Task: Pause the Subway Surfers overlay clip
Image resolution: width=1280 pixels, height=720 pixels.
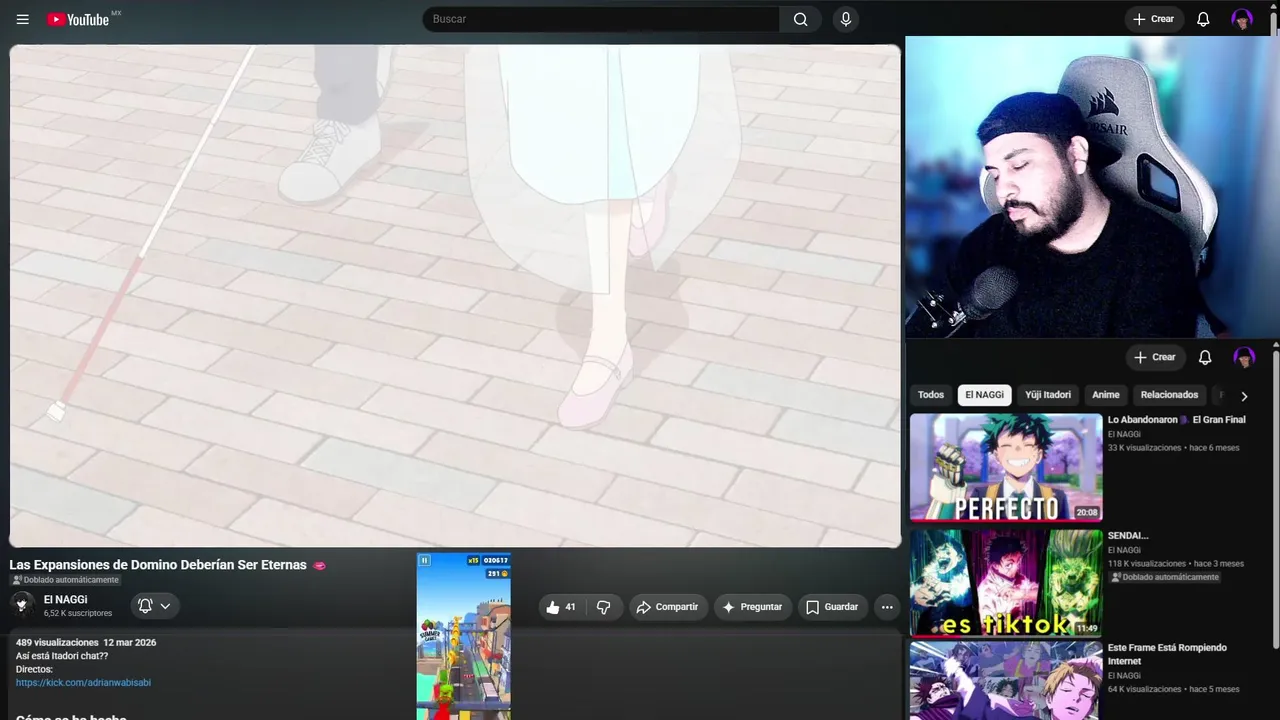Action: (424, 560)
